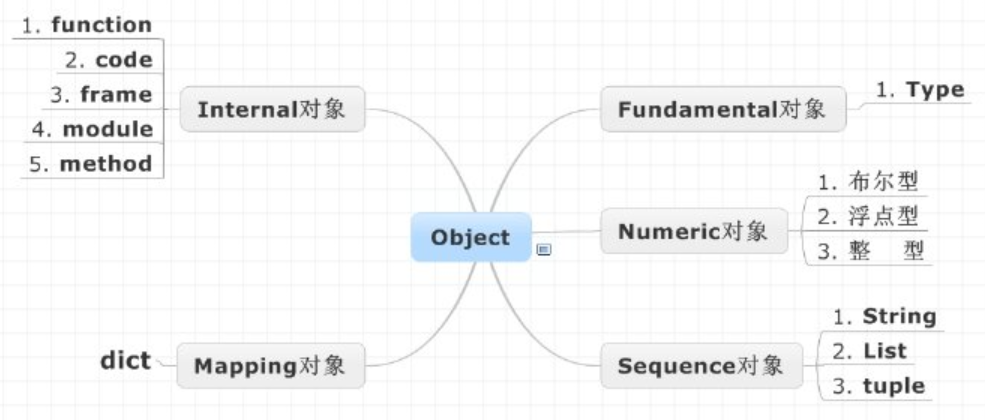Select the Internal对象 node

coord(272,109)
